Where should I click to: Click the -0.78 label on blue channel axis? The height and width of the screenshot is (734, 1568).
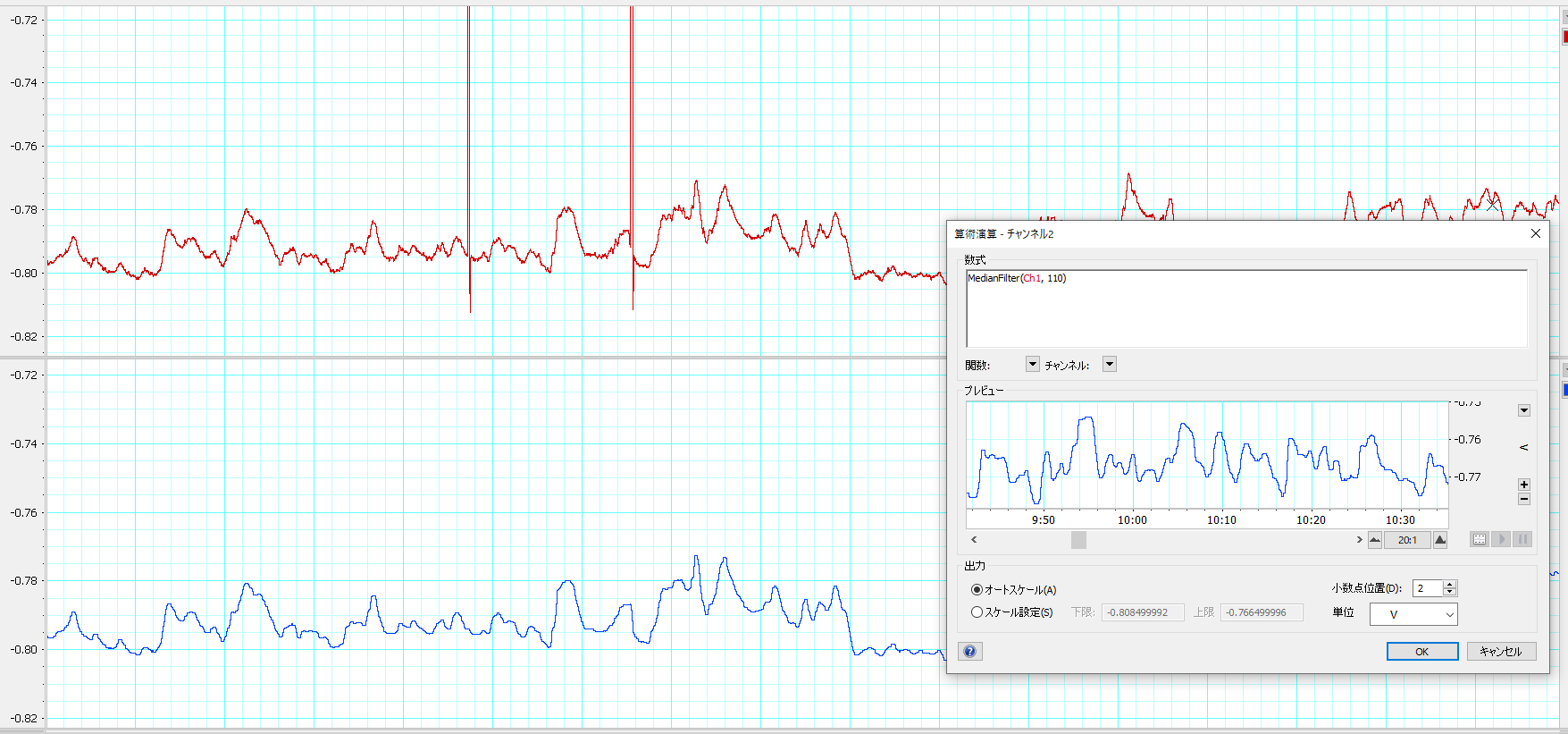(24, 581)
